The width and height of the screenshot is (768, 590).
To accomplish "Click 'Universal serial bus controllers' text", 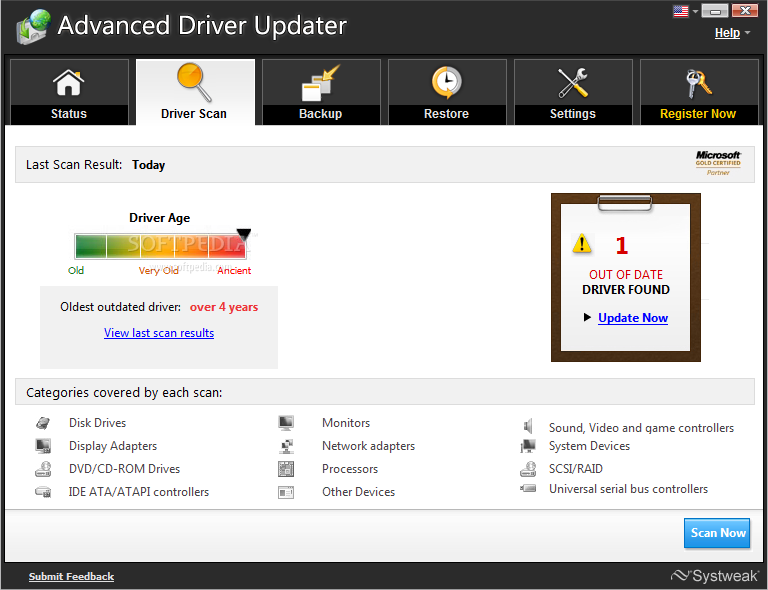I will coord(628,489).
